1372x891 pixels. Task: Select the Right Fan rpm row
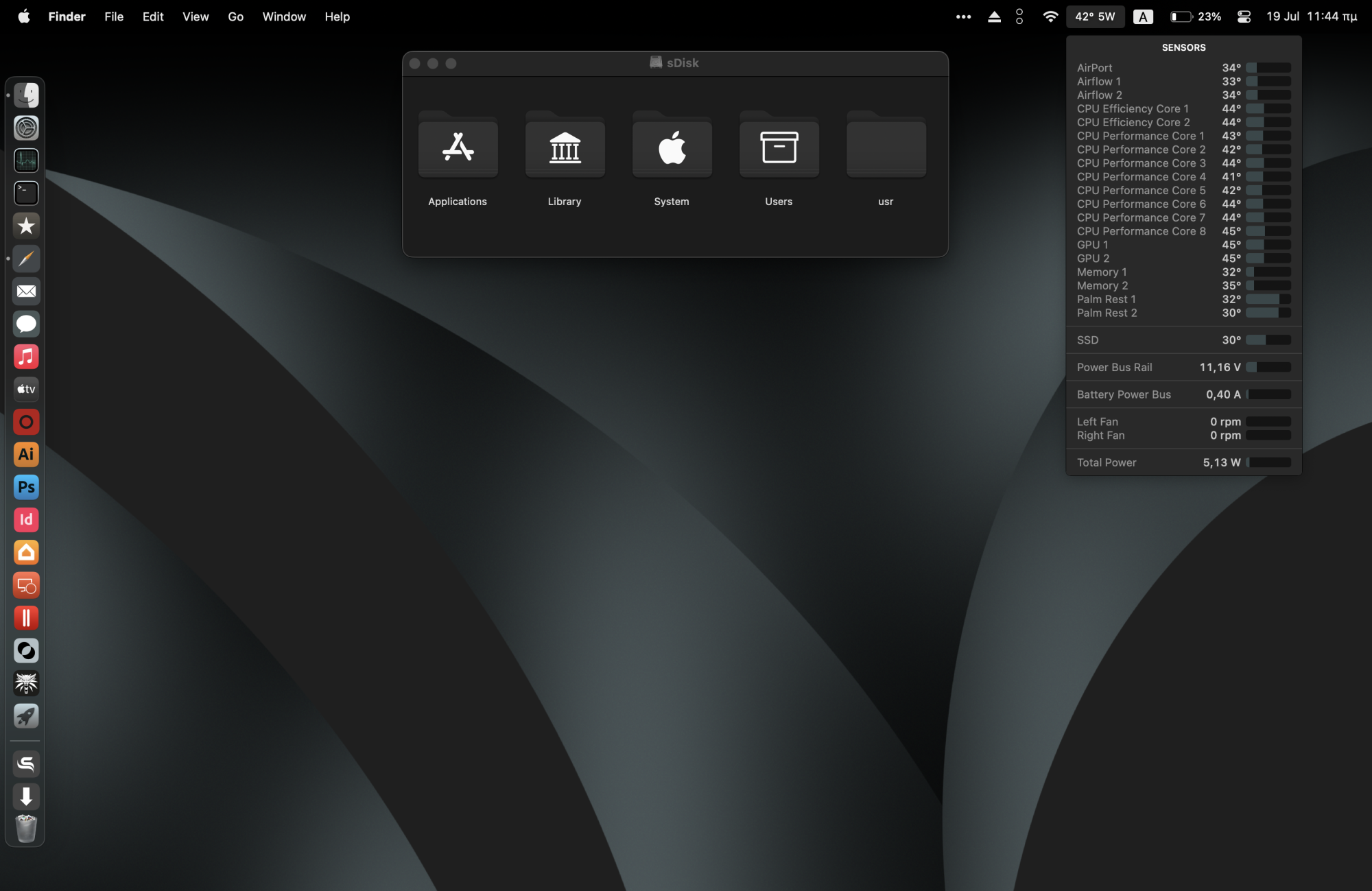pyautogui.click(x=1183, y=436)
